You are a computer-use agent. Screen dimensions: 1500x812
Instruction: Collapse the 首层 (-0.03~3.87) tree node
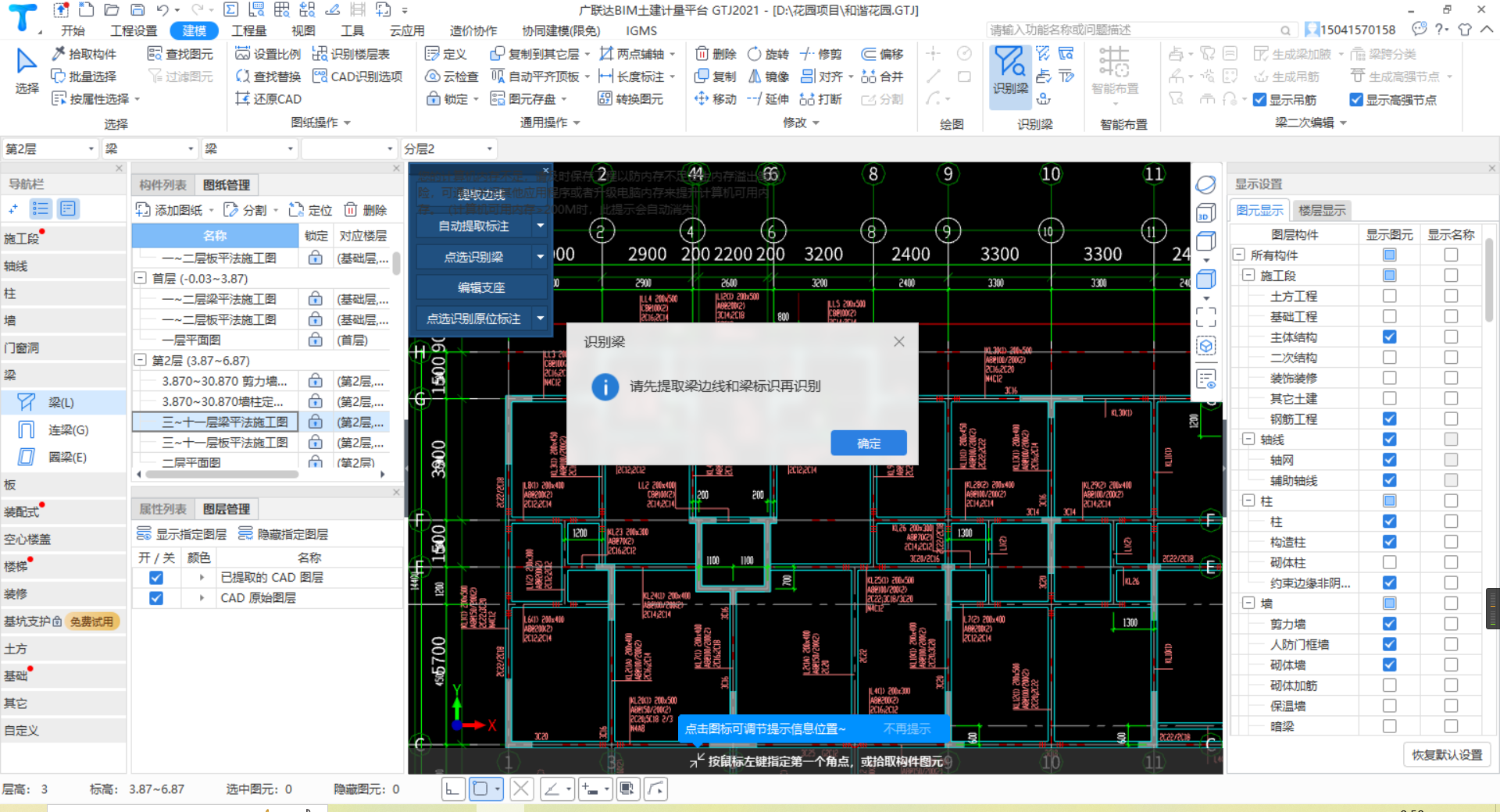[x=141, y=278]
